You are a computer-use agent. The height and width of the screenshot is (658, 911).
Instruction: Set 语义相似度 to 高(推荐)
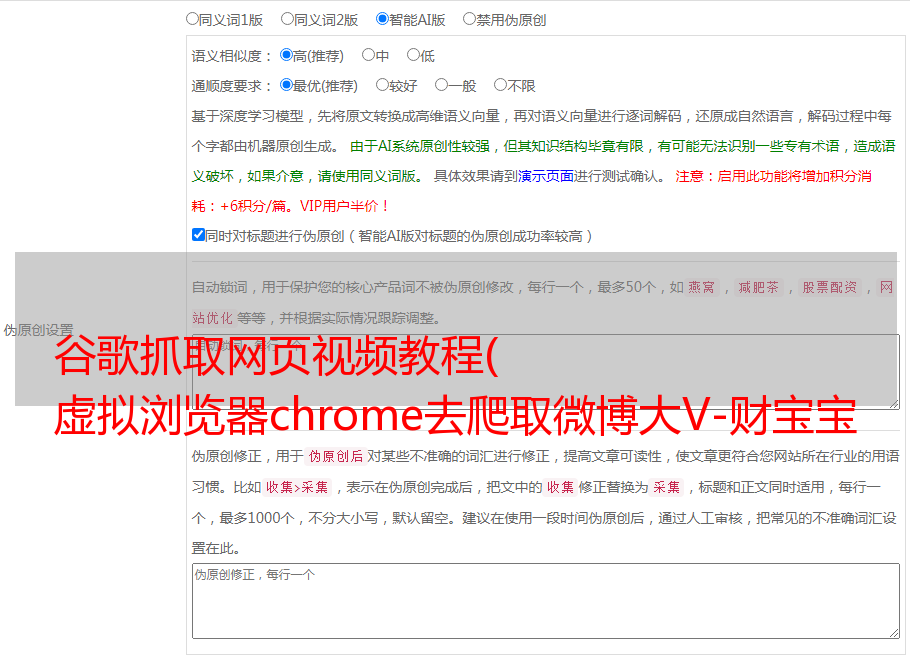pos(286,55)
